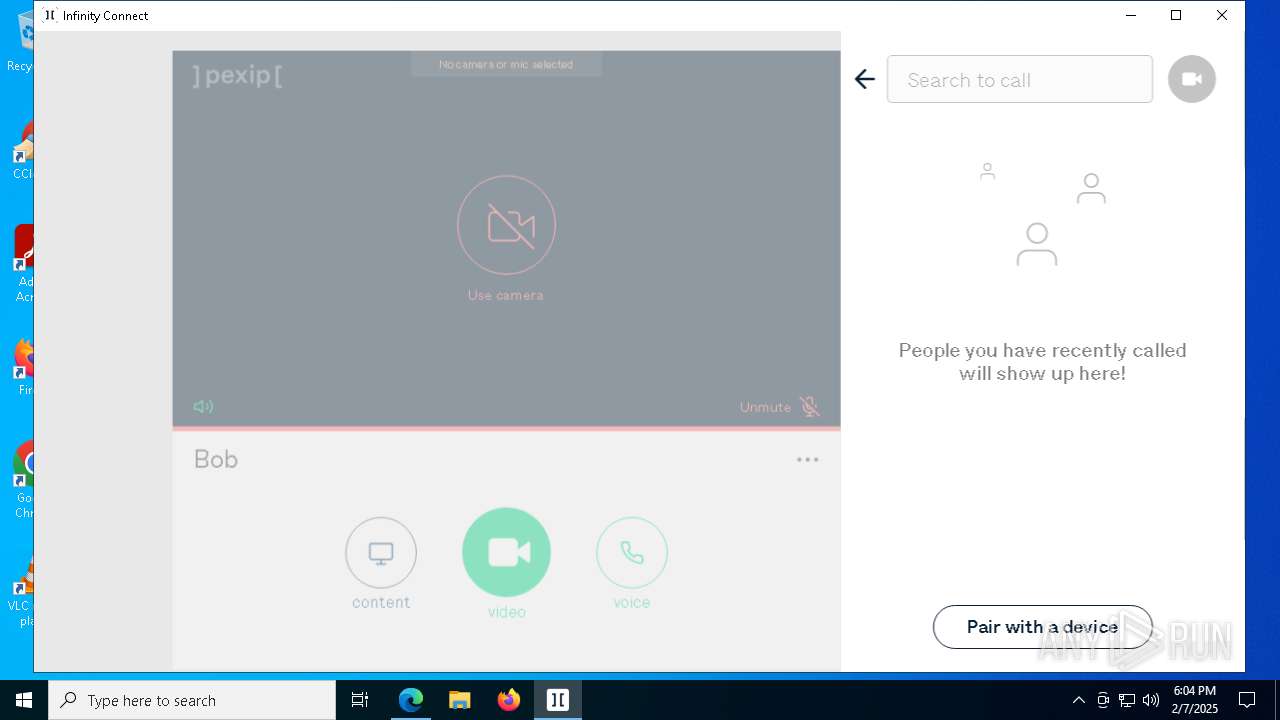The height and width of the screenshot is (720, 1280).
Task: Enable the camera using the Use camera icon
Action: tap(506, 225)
